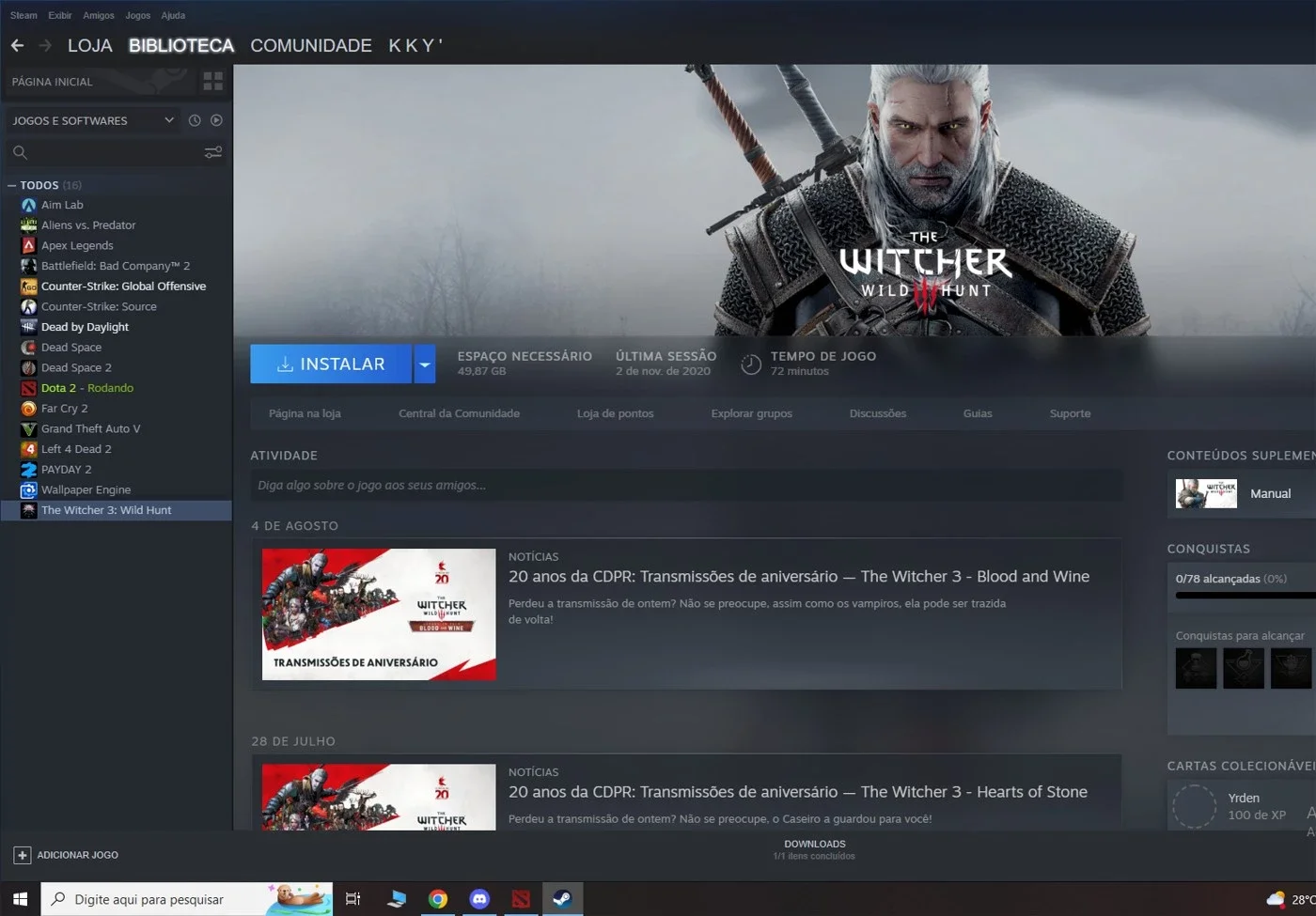
Task: Select Grand Theft Auto V icon
Action: point(29,428)
